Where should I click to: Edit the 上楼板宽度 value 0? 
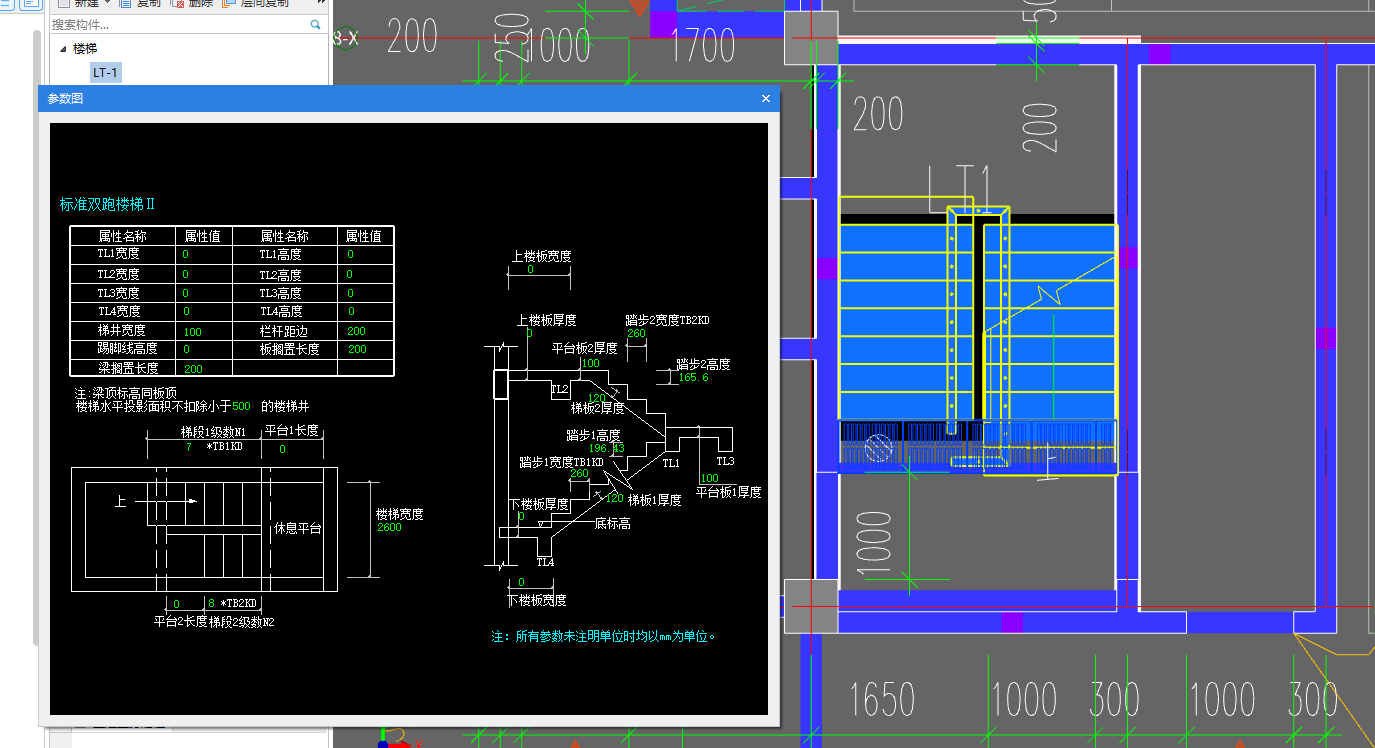click(530, 269)
